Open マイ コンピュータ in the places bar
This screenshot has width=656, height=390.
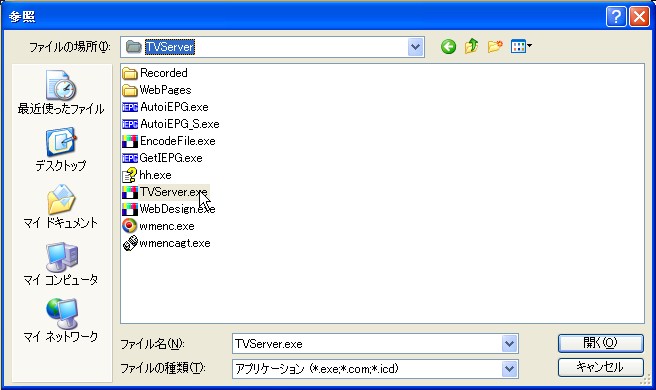(61, 263)
